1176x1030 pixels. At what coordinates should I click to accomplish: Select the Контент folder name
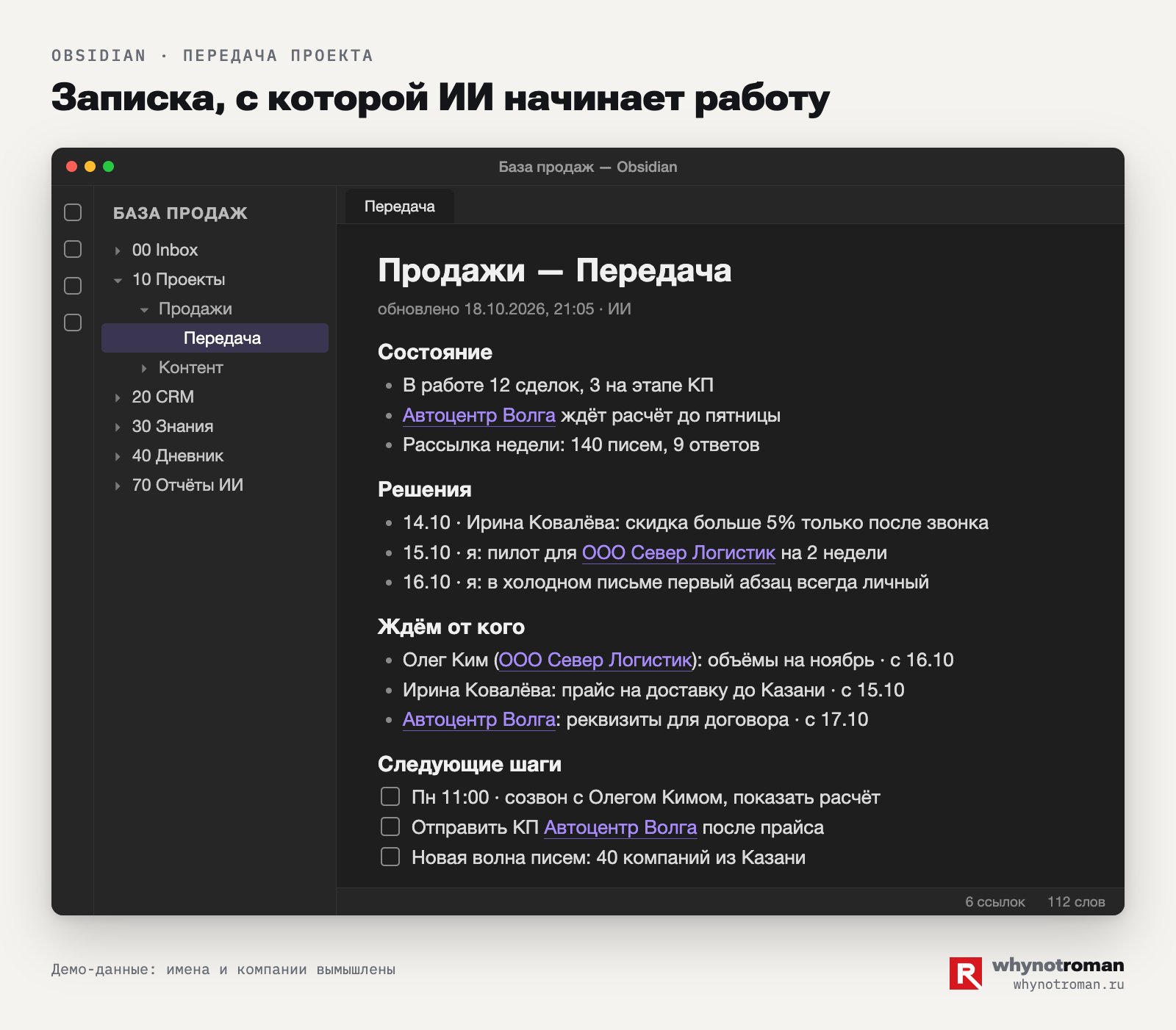click(191, 367)
